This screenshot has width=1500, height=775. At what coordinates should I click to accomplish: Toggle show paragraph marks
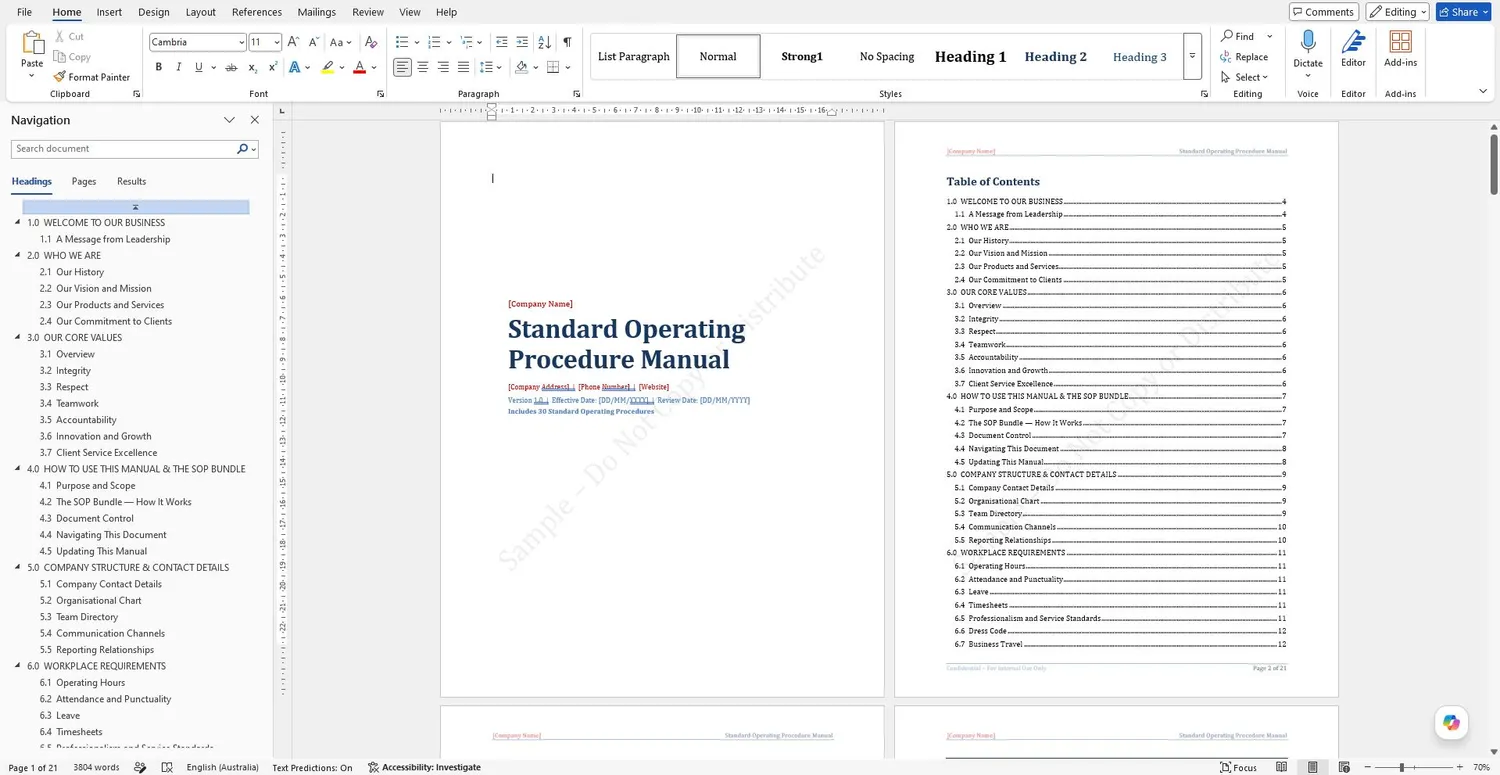(x=567, y=42)
